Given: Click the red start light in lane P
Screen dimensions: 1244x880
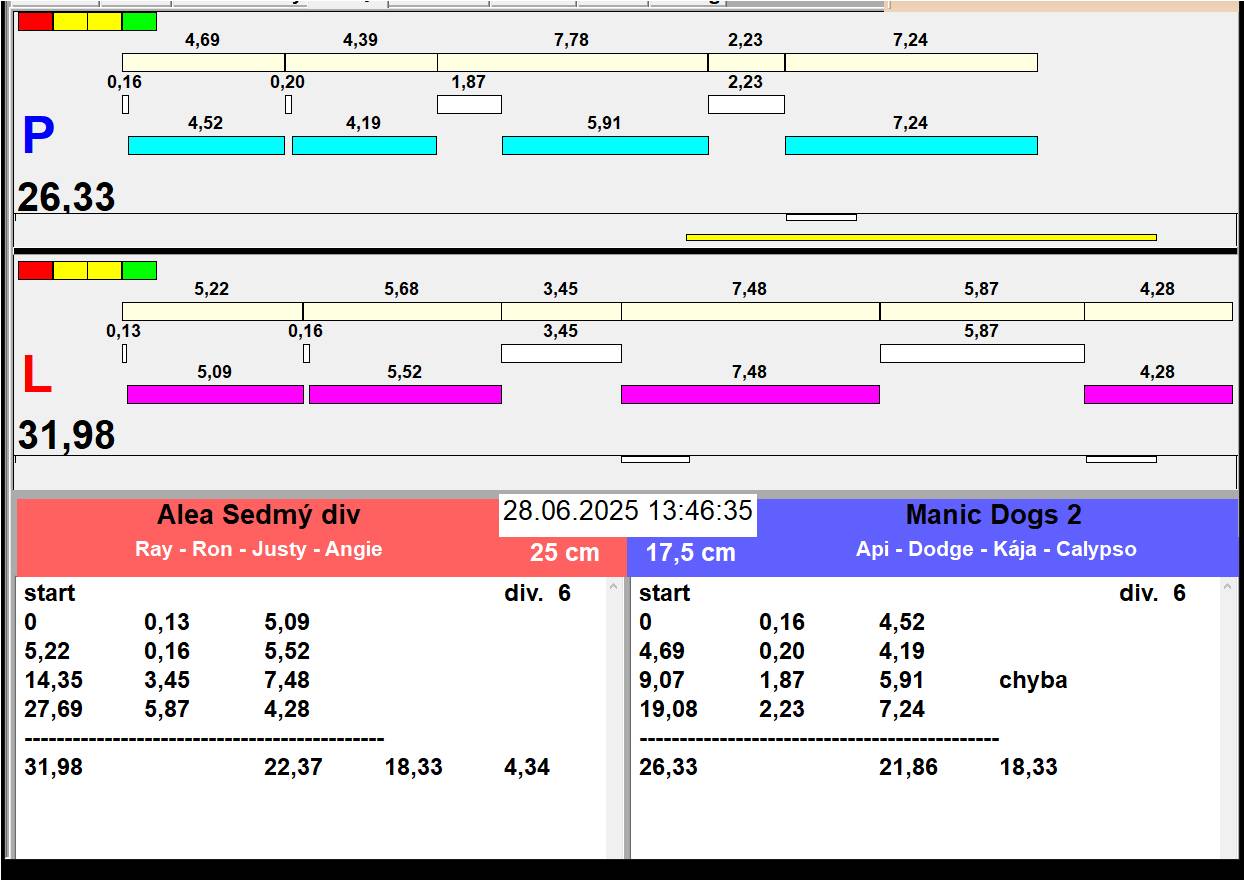Looking at the screenshot, I should (35, 21).
